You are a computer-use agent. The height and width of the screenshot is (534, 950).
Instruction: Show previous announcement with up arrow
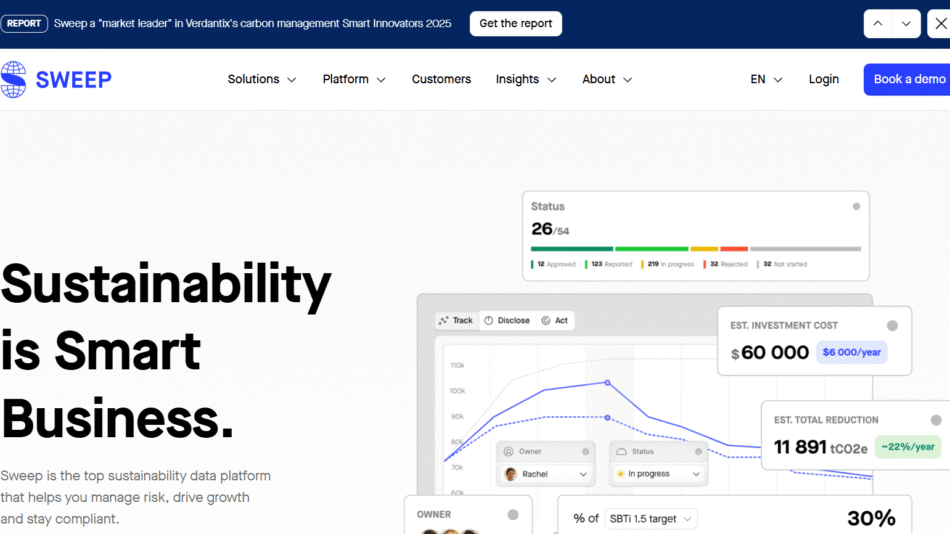point(878,24)
